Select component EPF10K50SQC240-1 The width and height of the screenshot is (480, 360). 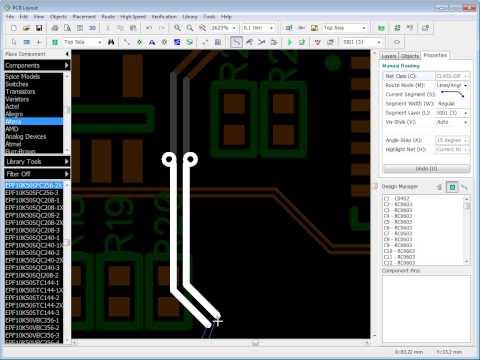34,238
